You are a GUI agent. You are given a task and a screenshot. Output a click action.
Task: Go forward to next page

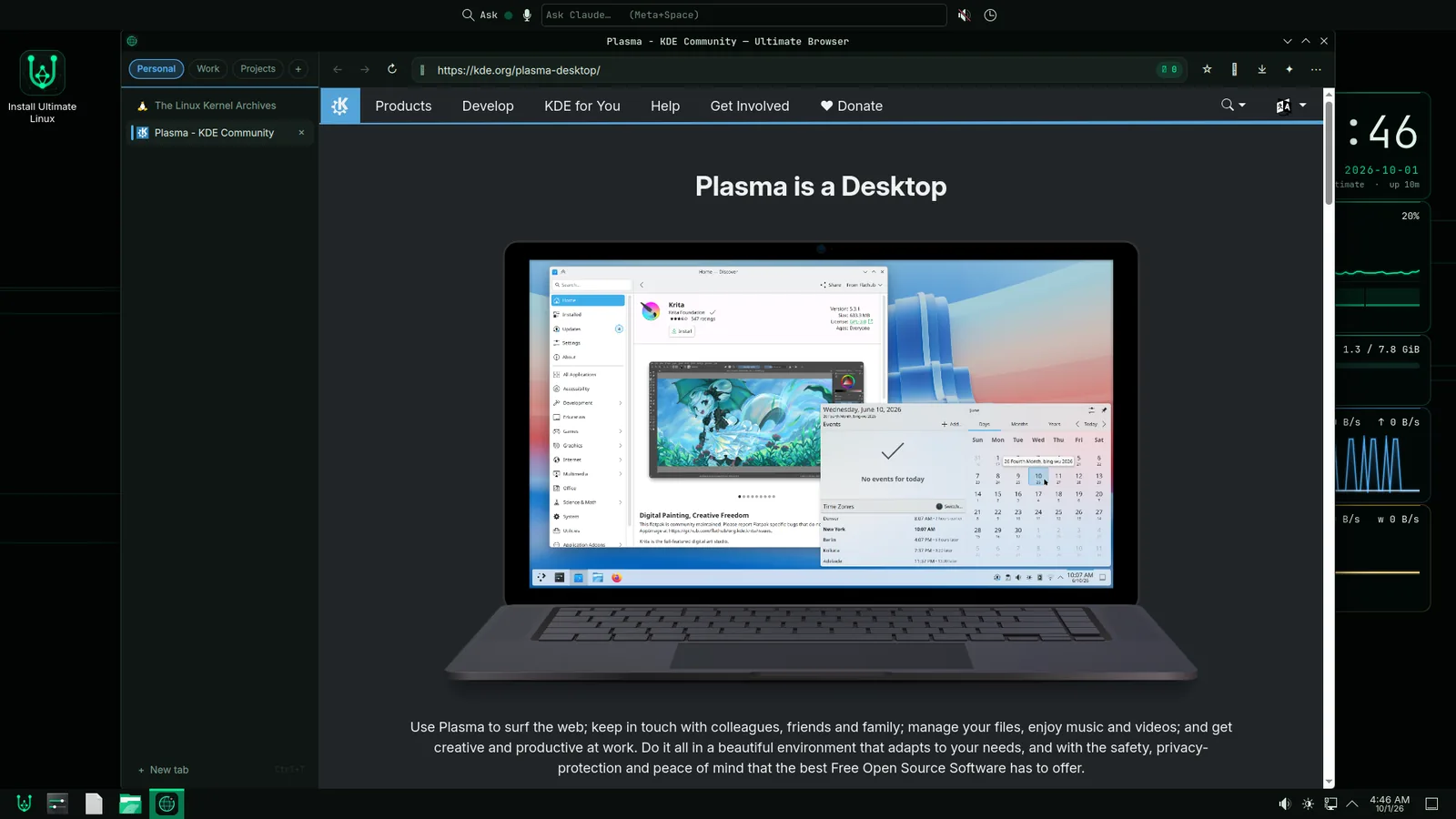coord(365,69)
